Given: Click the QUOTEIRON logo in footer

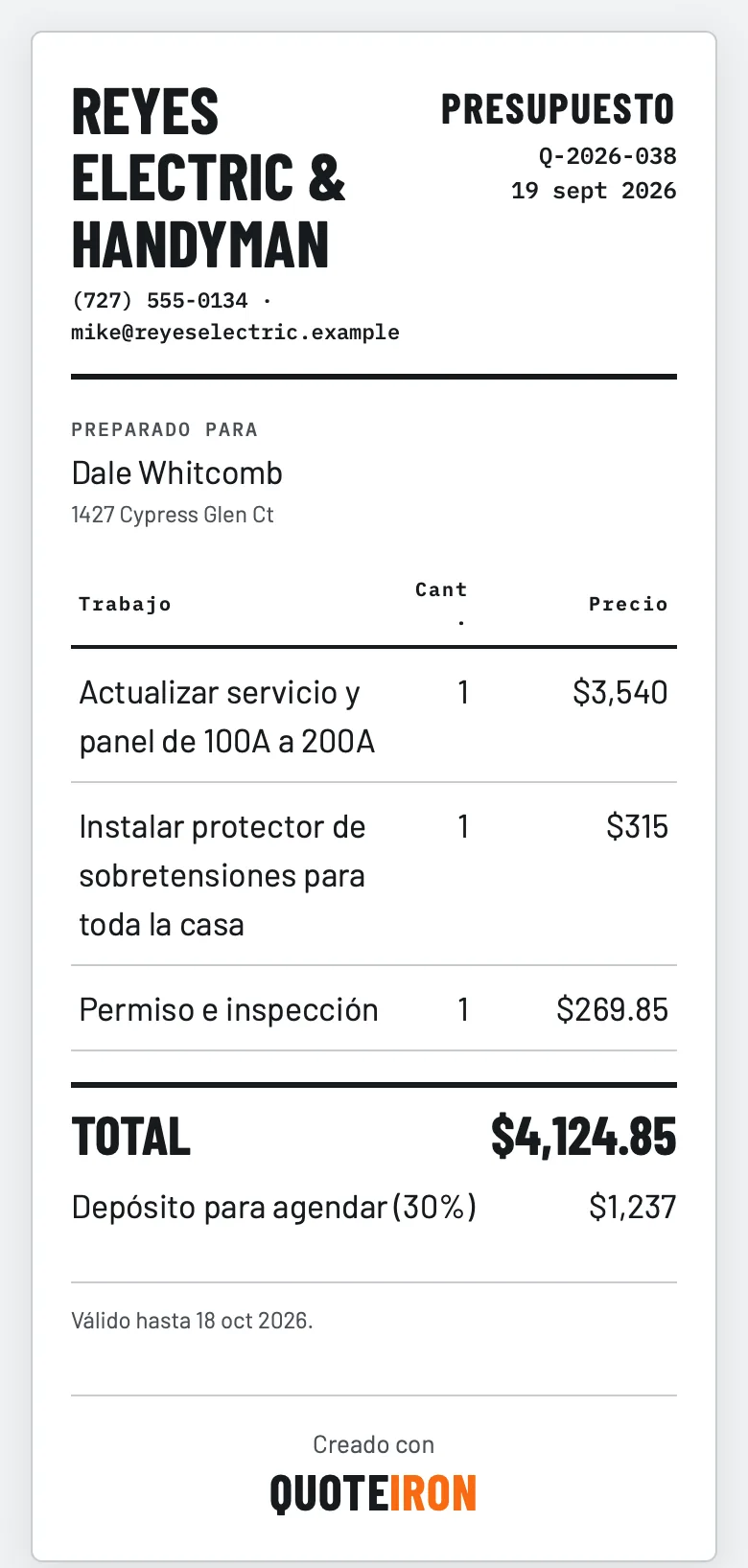Looking at the screenshot, I should pyautogui.click(x=373, y=1493).
